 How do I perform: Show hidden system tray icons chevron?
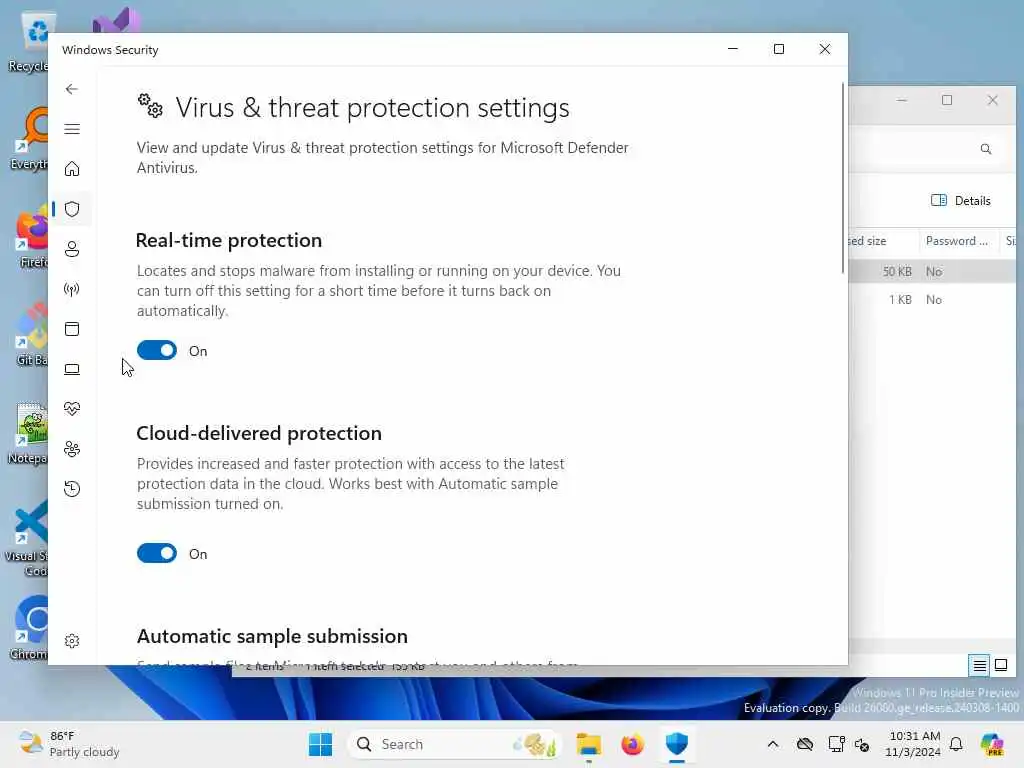[773, 744]
